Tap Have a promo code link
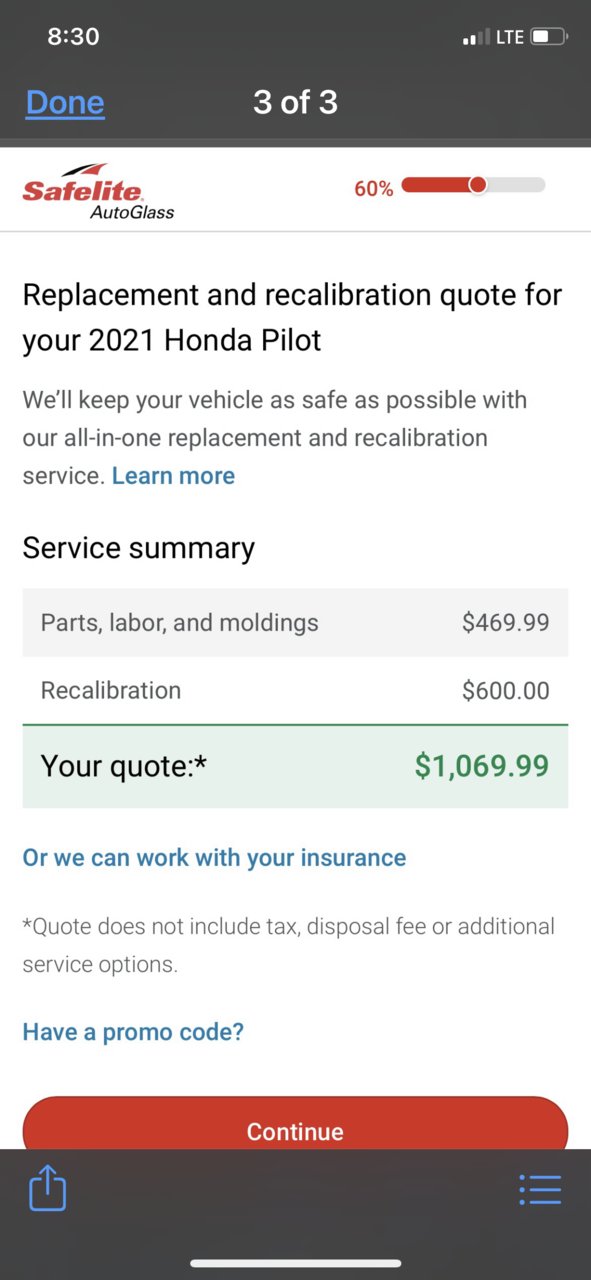Image resolution: width=591 pixels, height=1280 pixels. click(133, 1032)
